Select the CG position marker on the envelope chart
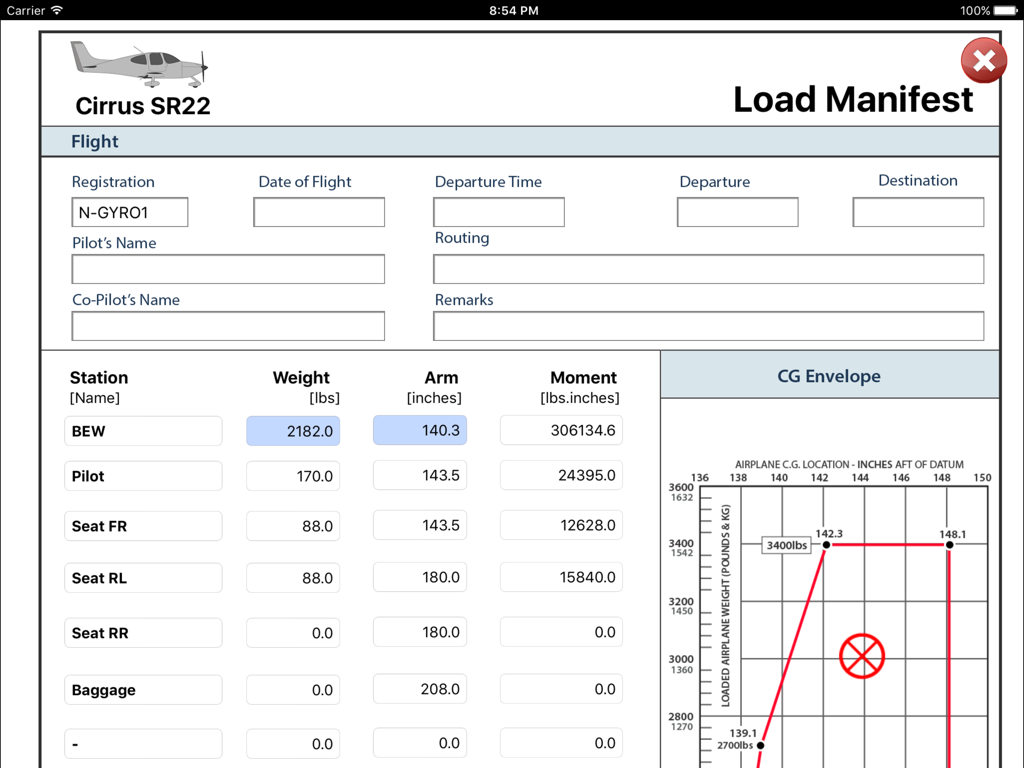Screen dimensions: 1024x768 [x=862, y=656]
